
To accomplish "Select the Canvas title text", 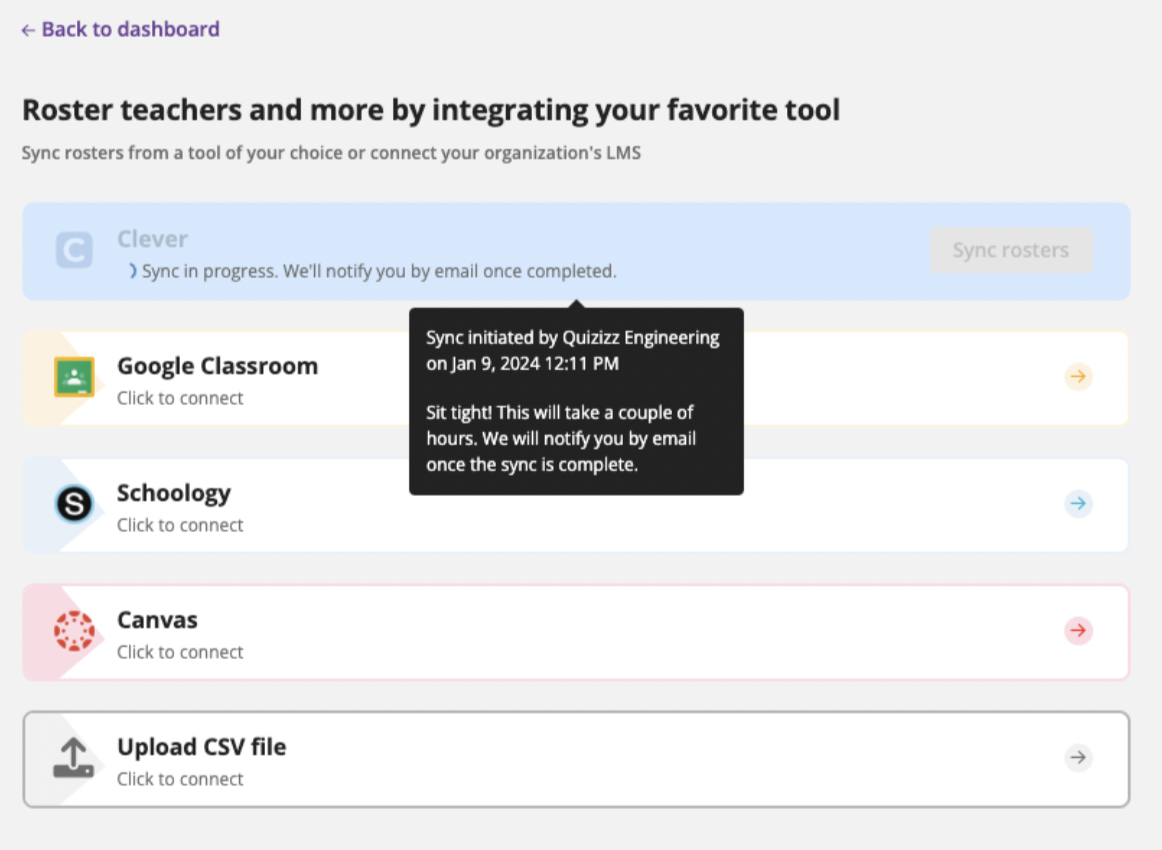I will pyautogui.click(x=157, y=620).
